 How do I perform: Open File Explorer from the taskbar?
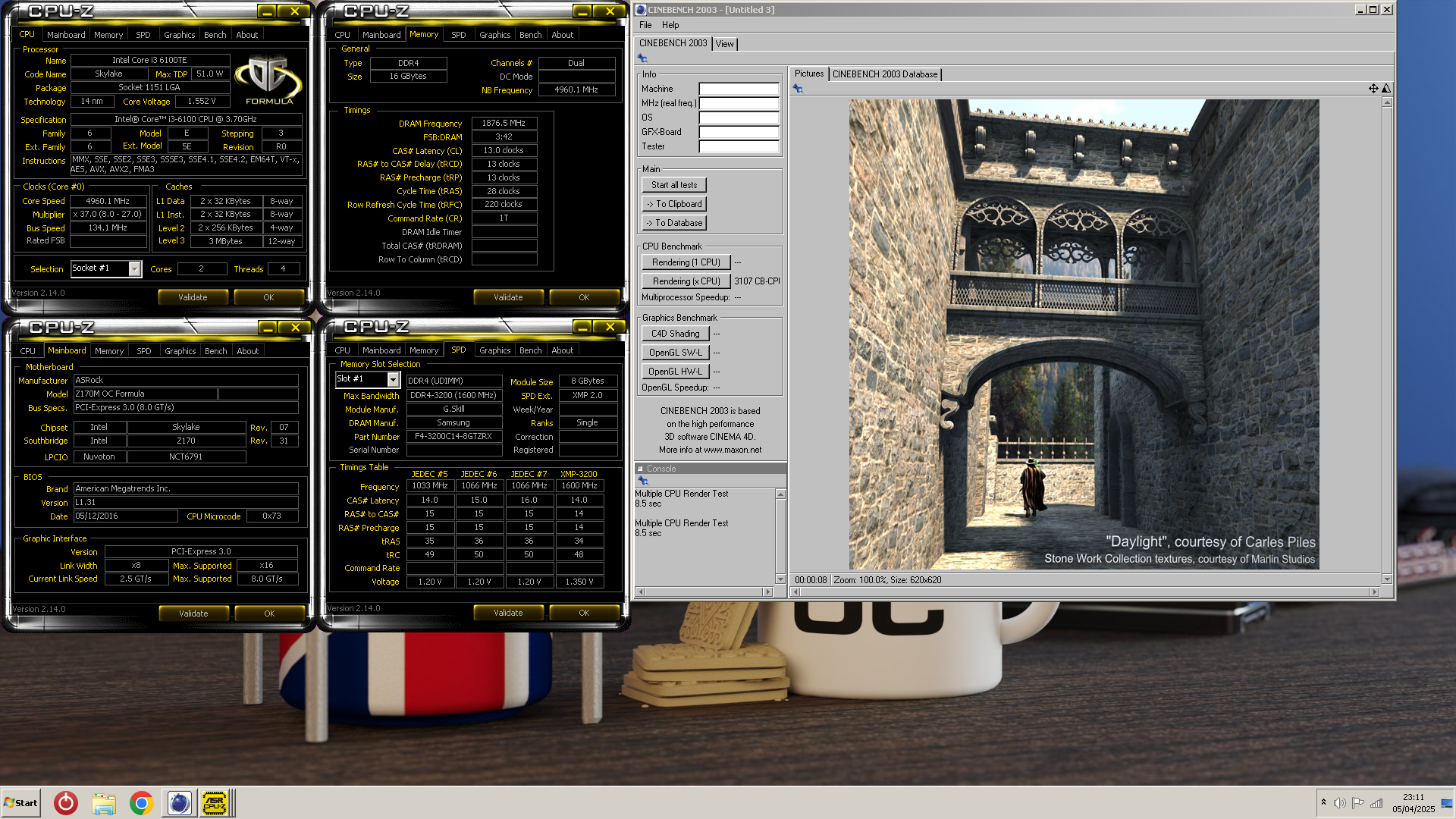(104, 802)
